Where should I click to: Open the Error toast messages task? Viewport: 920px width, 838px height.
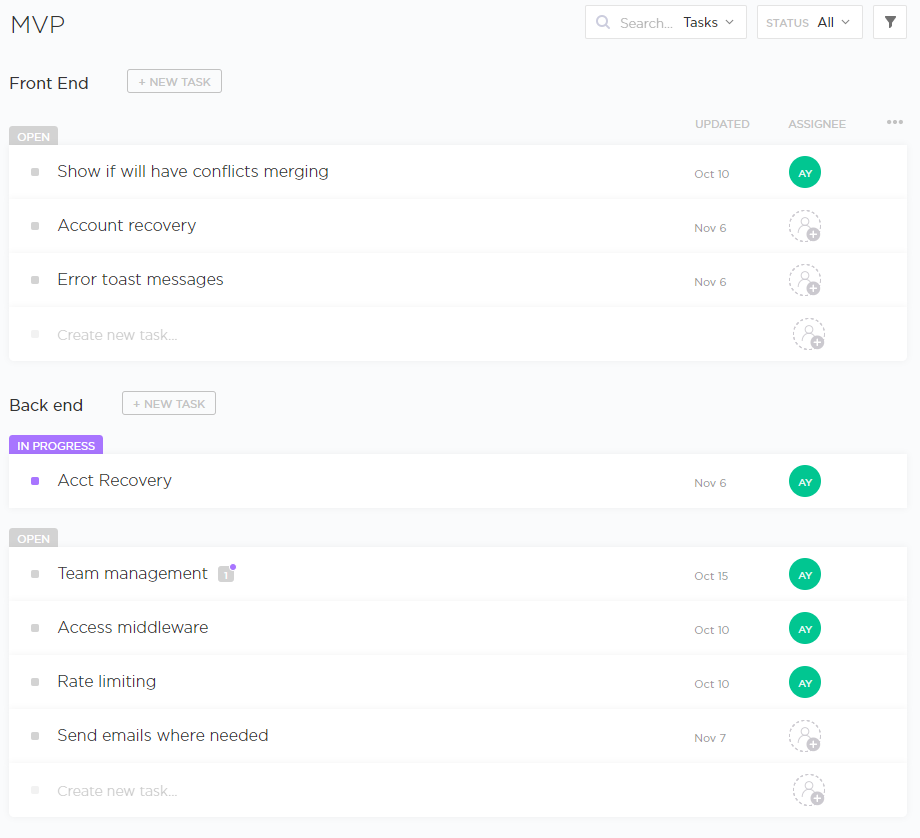coord(140,279)
